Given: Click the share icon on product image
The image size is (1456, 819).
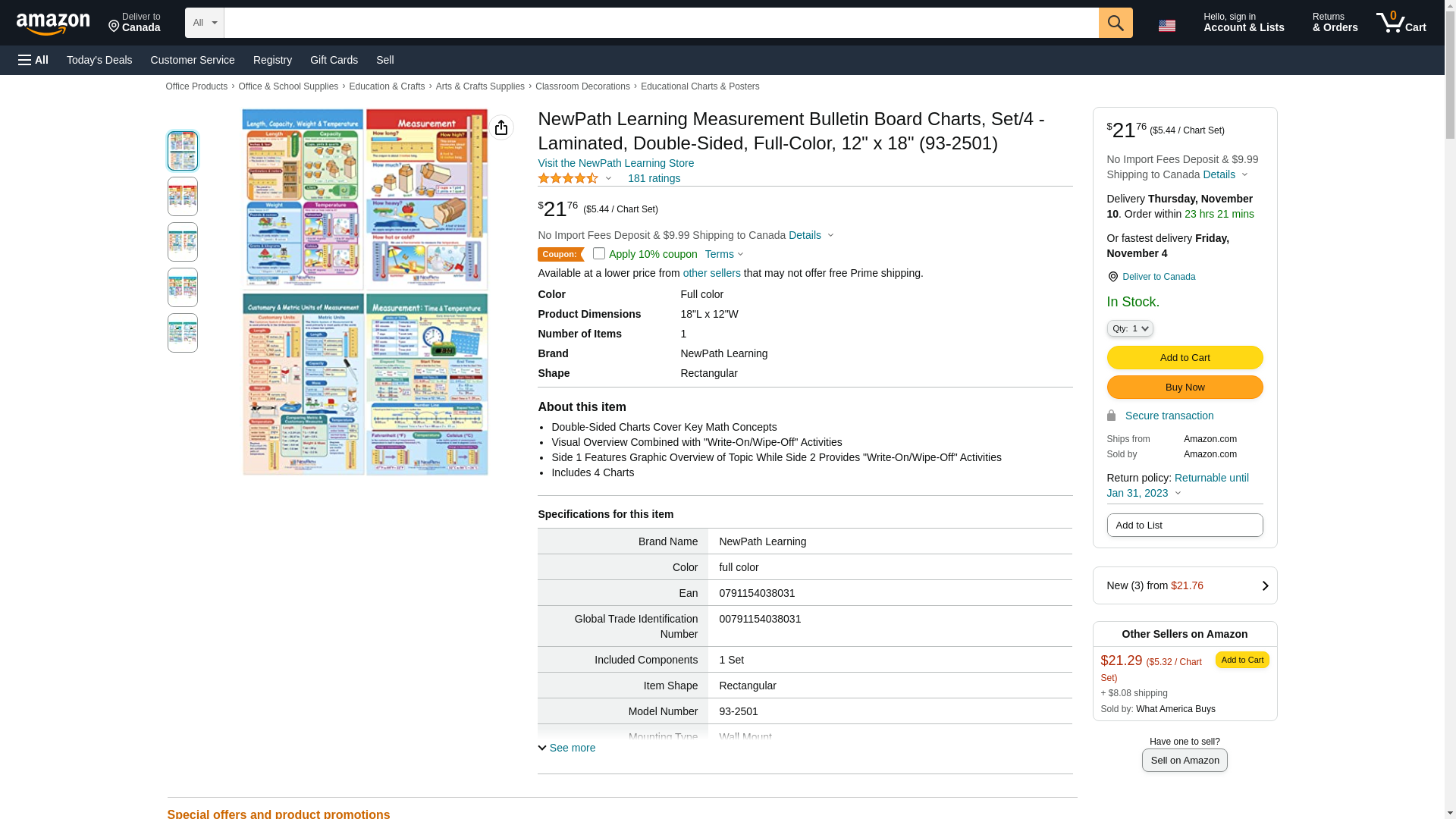Looking at the screenshot, I should pos(501,127).
